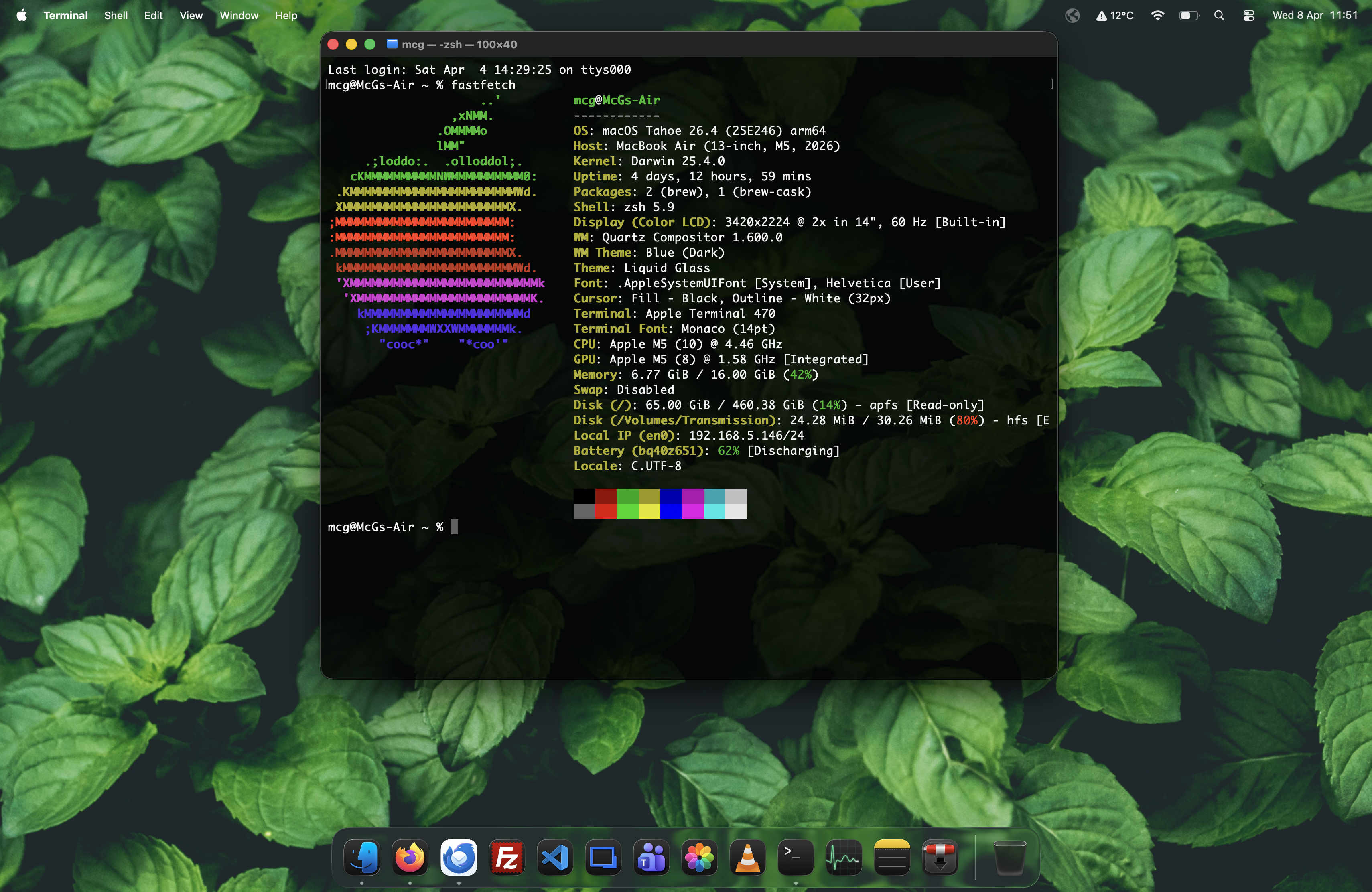Click the date and time clock
This screenshot has width=1372, height=892.
pos(1315,16)
